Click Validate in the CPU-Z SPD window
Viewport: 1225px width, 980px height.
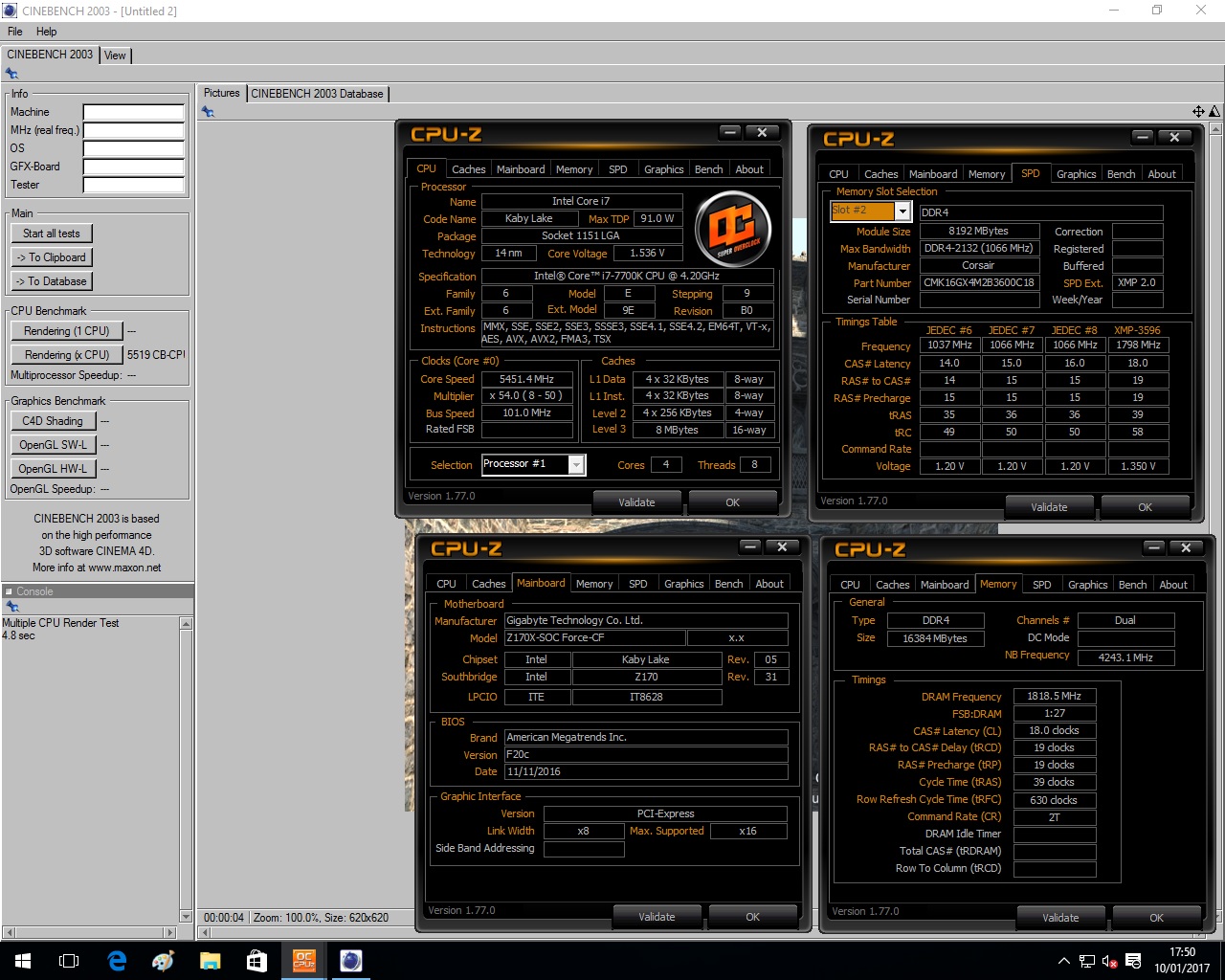tap(1049, 507)
